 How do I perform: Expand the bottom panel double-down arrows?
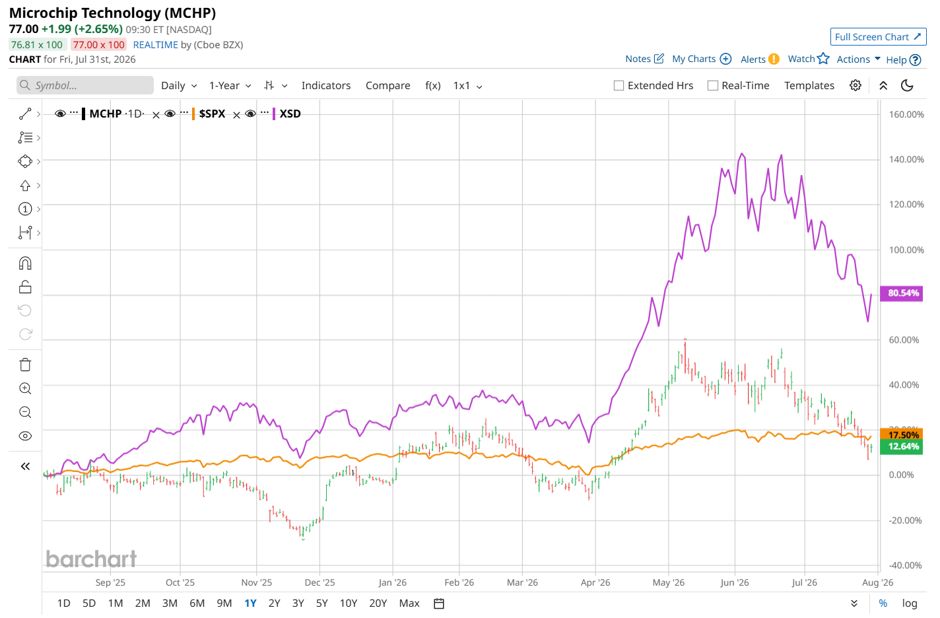(854, 604)
